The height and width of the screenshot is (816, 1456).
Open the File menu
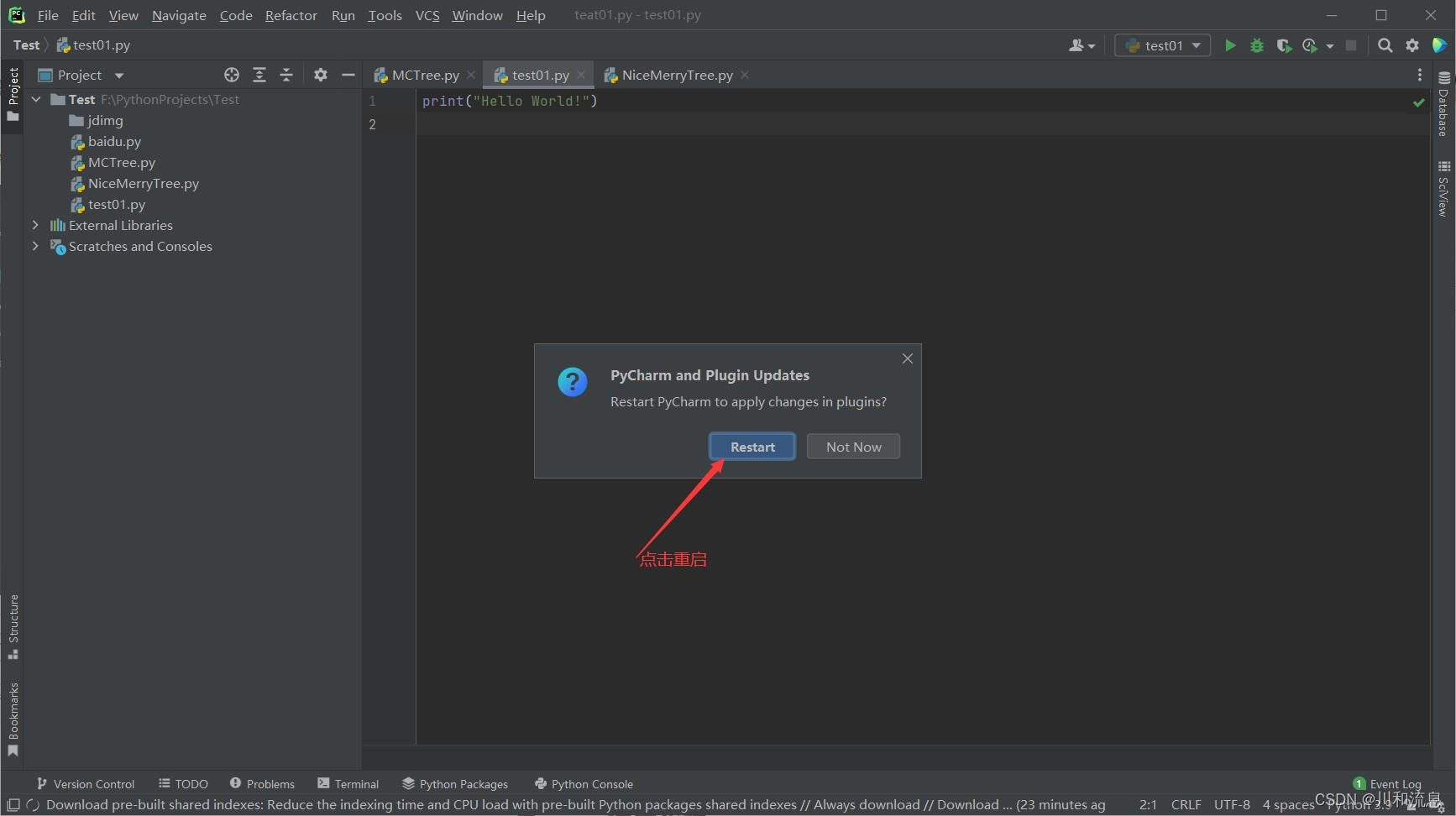coord(48,15)
